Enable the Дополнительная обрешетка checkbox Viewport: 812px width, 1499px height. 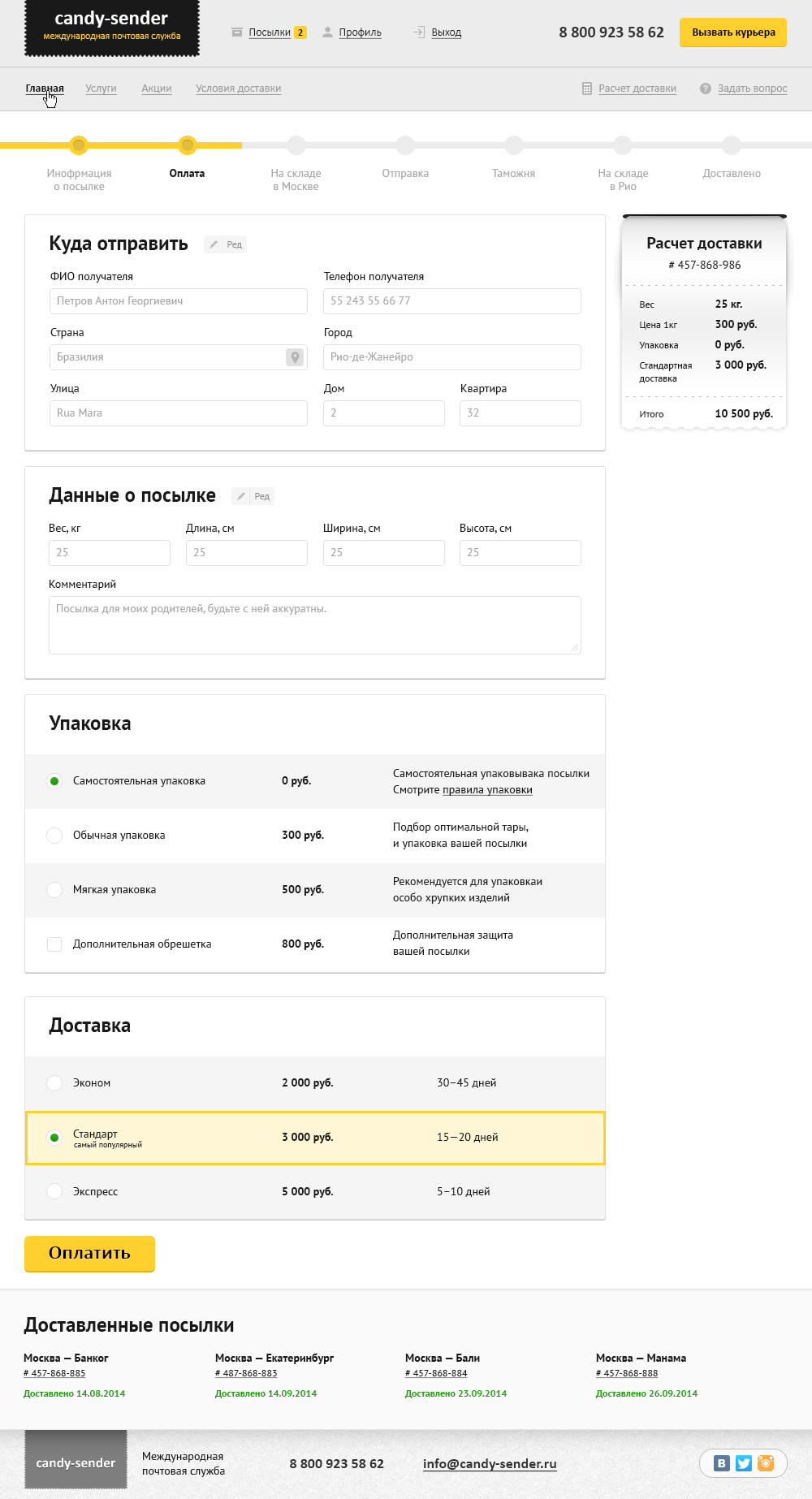54,944
